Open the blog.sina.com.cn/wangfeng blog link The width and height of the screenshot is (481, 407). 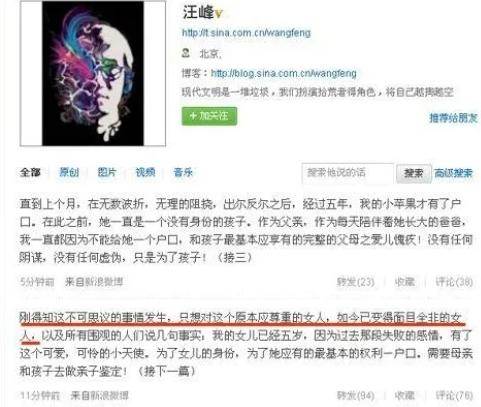[284, 73]
